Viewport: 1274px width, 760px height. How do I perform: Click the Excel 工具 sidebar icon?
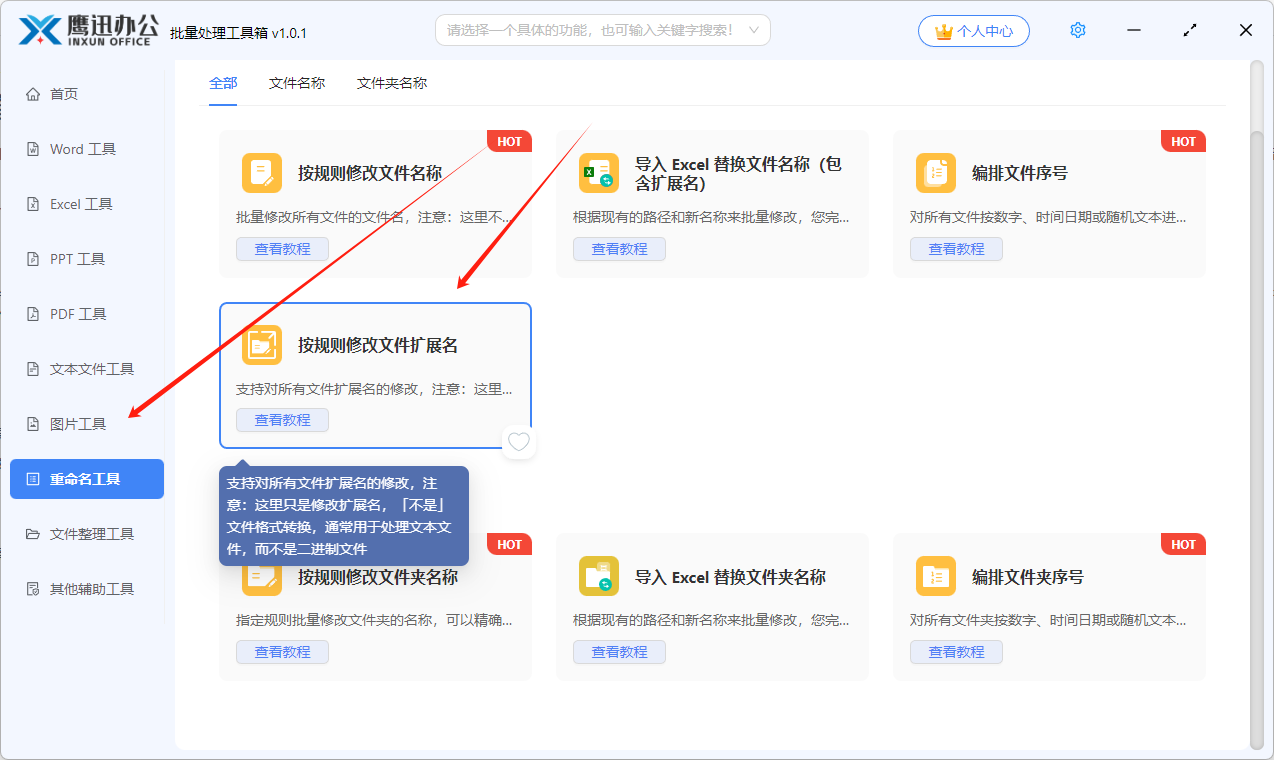(33, 204)
